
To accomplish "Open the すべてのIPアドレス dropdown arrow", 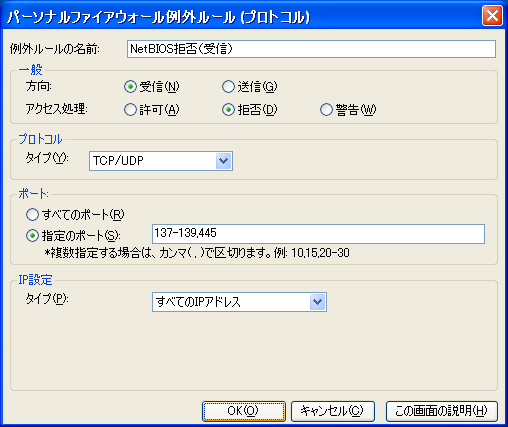I will pyautogui.click(x=318, y=302).
